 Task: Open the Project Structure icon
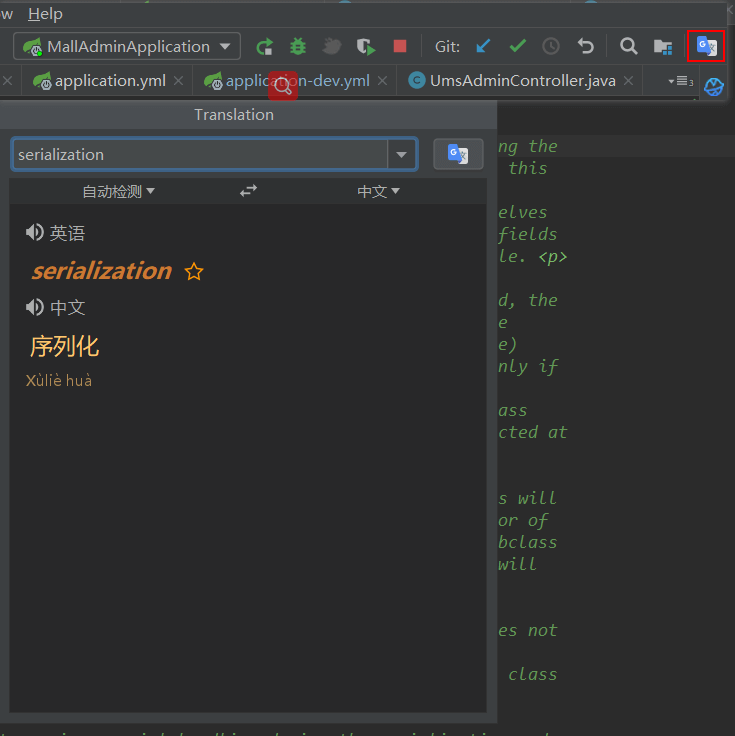coord(663,46)
